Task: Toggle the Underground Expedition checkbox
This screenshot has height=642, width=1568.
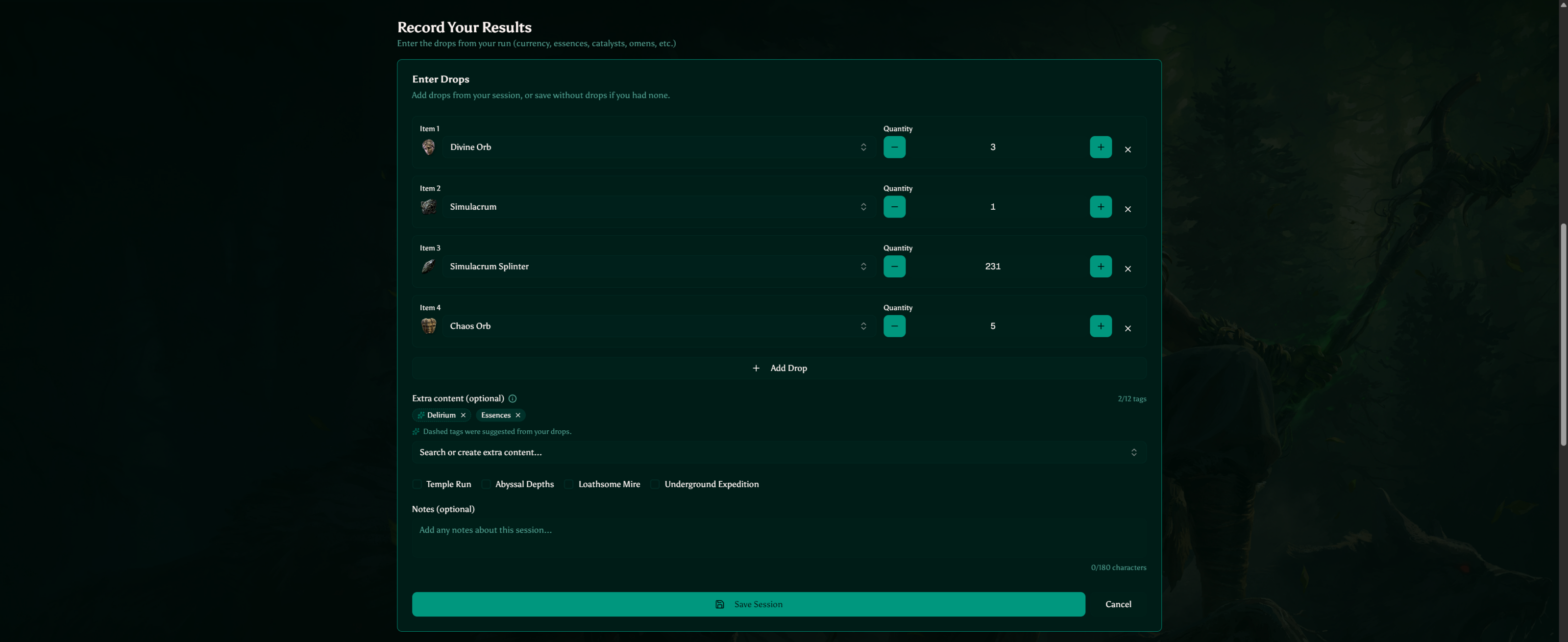Action: (655, 484)
